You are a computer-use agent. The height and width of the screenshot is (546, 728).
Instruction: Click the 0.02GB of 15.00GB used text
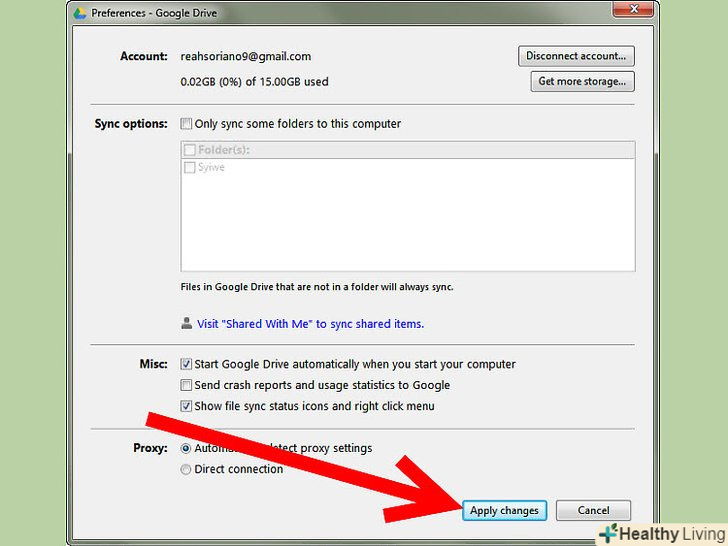[254, 82]
